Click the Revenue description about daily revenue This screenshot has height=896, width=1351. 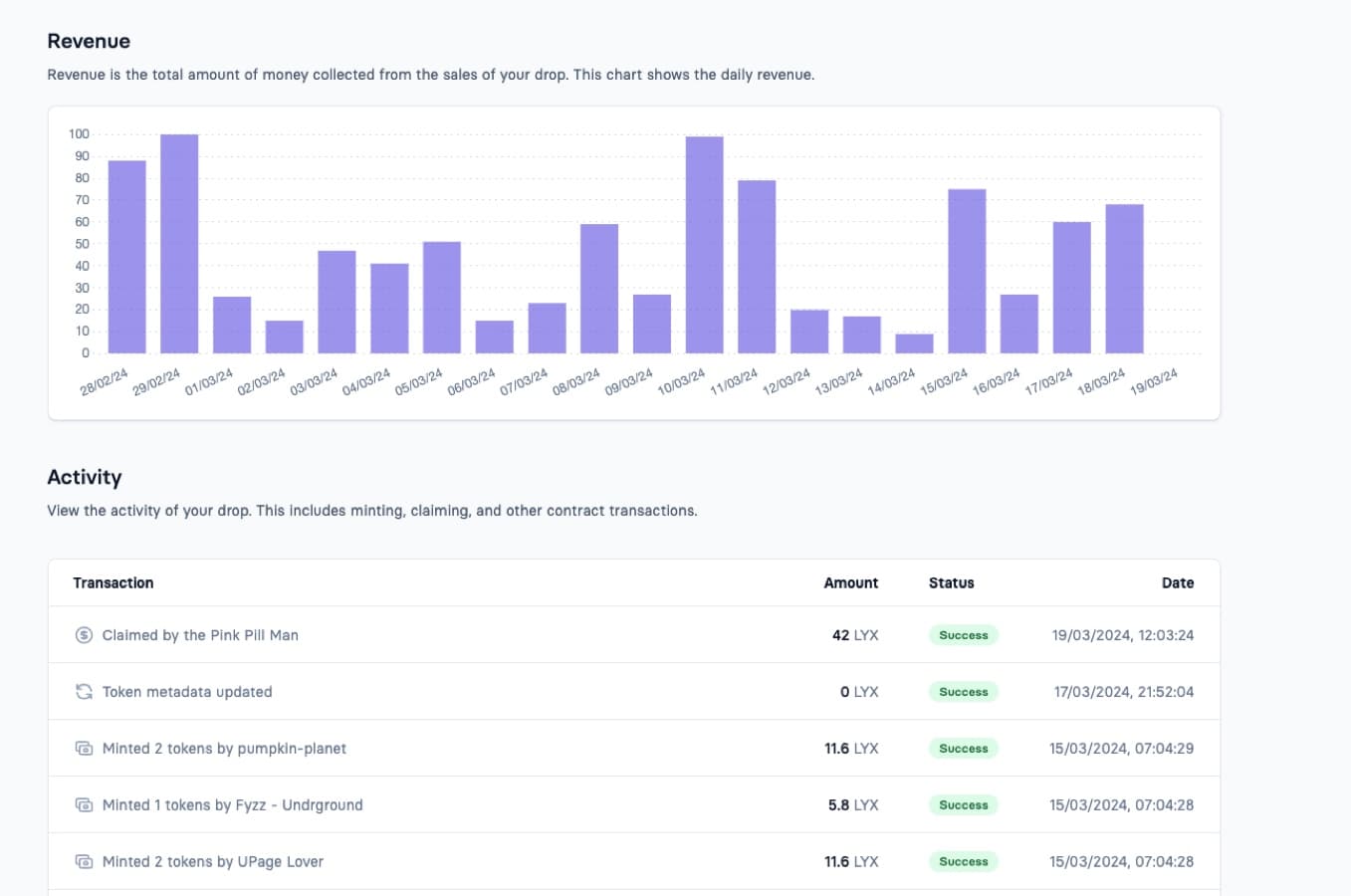(431, 75)
